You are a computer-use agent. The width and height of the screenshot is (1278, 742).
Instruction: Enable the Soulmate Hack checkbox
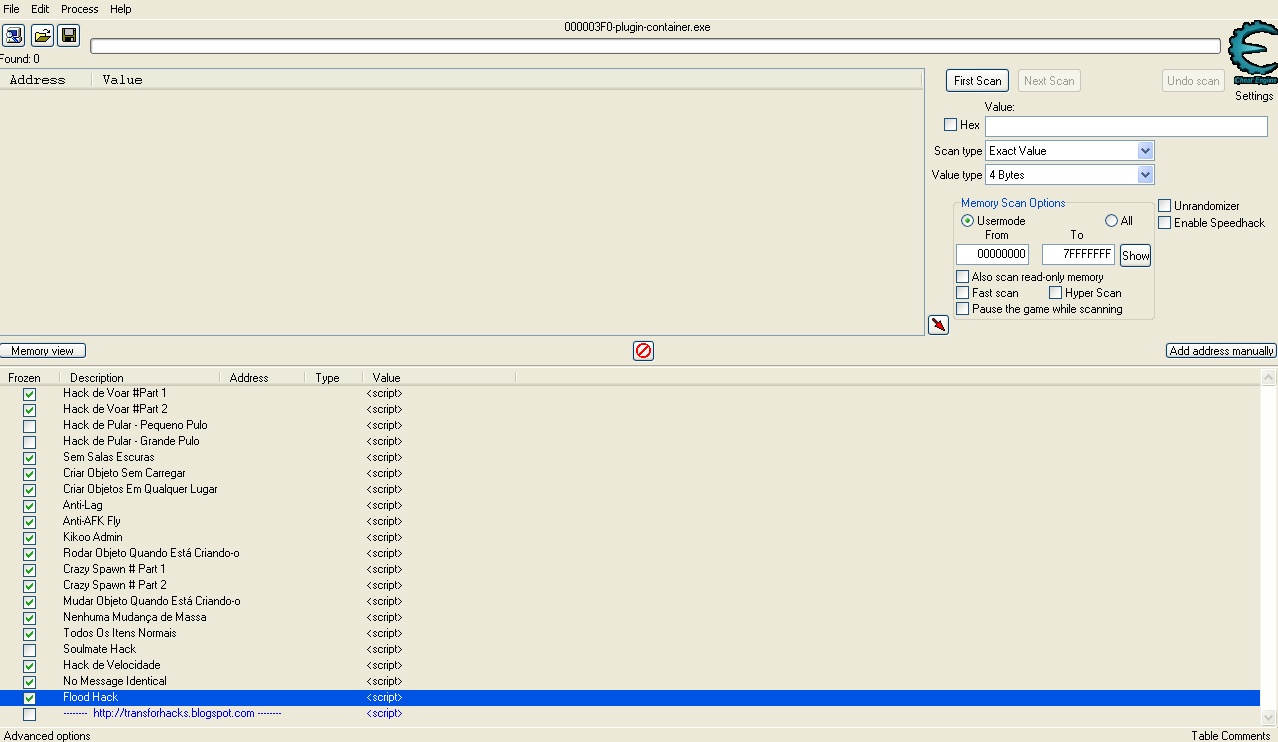click(x=29, y=650)
